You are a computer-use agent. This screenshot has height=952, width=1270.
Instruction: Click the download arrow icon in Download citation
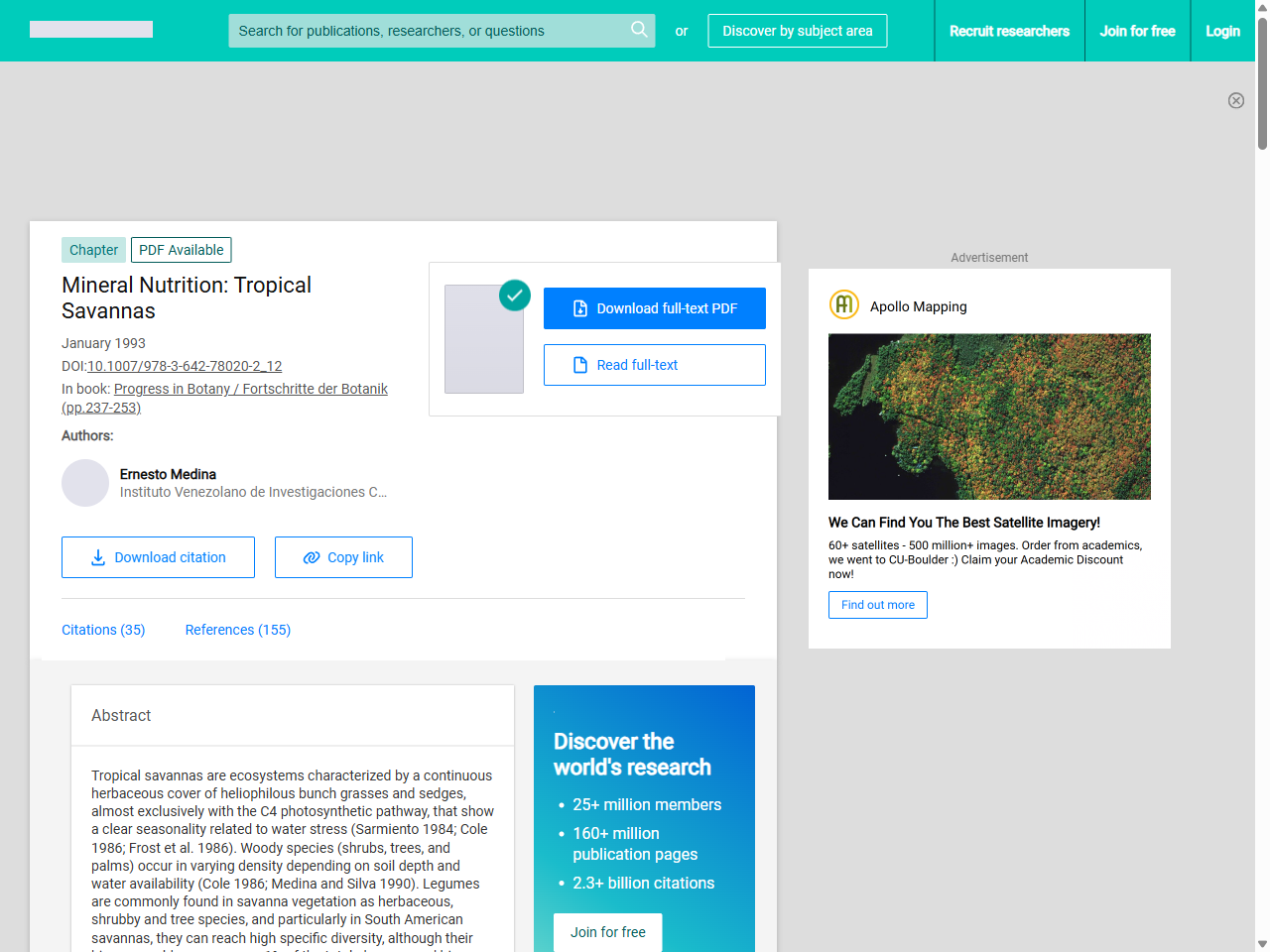[97, 557]
